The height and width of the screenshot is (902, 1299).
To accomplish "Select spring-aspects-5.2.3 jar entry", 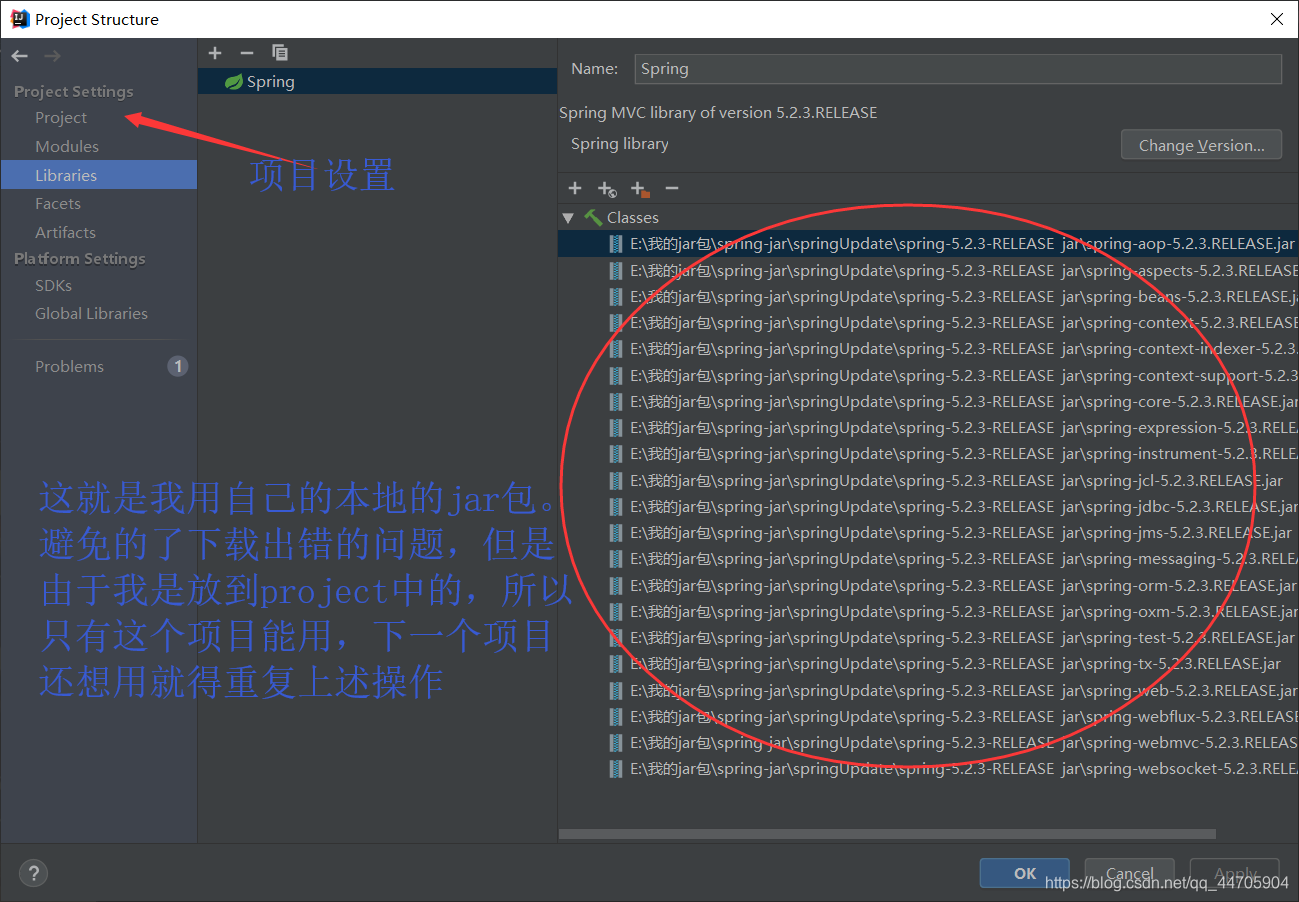I will coord(928,270).
